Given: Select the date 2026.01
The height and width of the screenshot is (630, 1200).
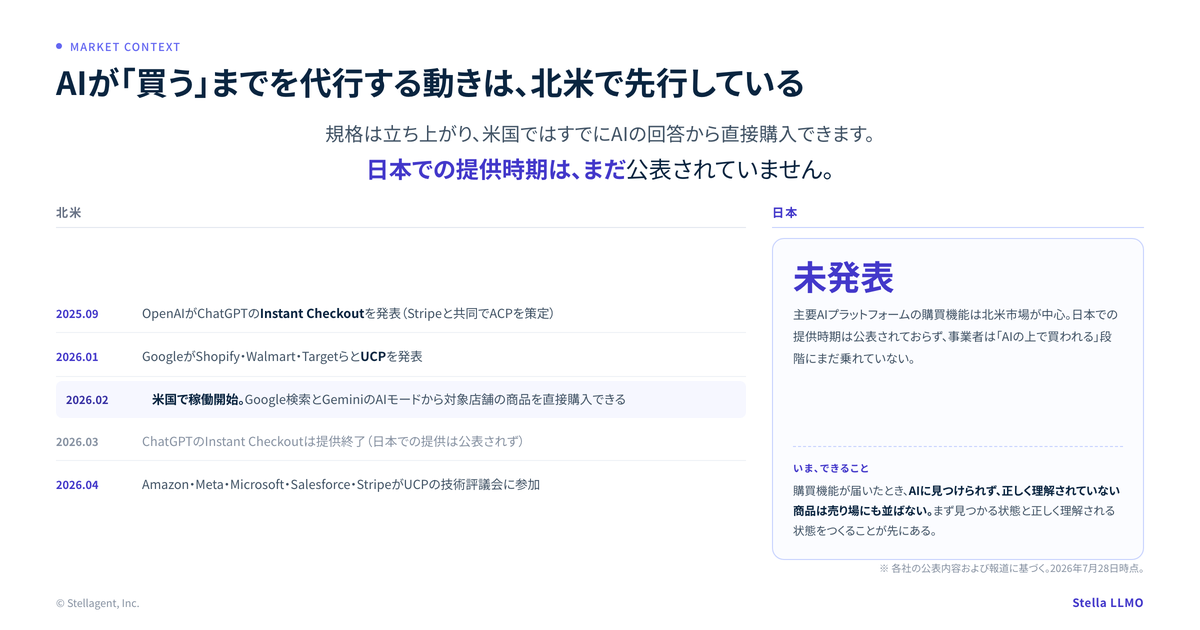Looking at the screenshot, I should tap(77, 357).
